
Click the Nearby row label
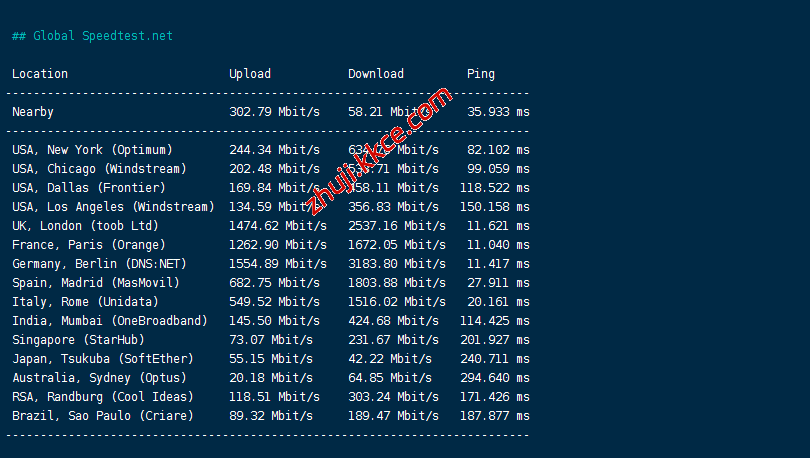pyautogui.click(x=33, y=112)
